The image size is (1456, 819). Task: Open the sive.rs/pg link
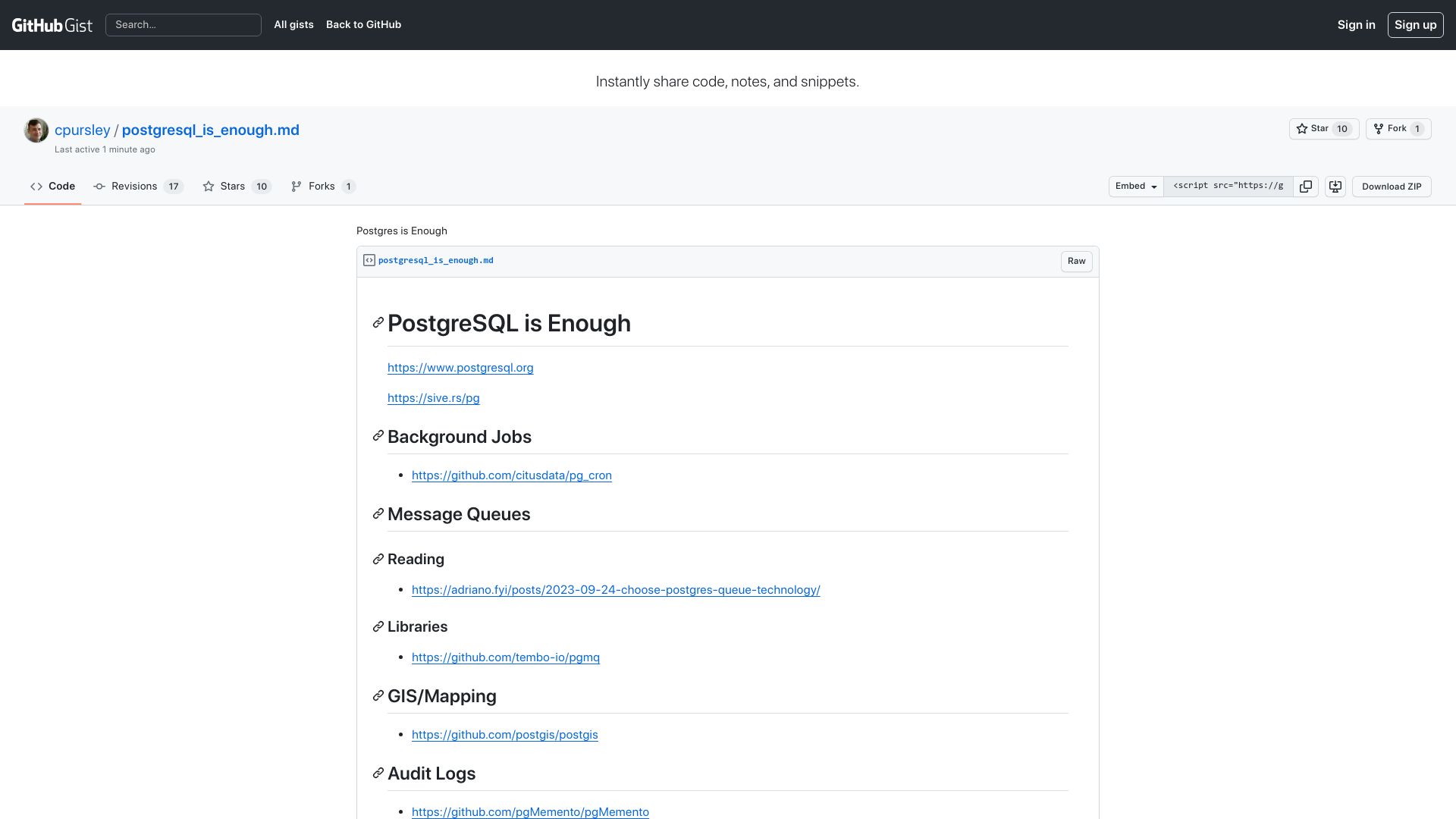433,398
